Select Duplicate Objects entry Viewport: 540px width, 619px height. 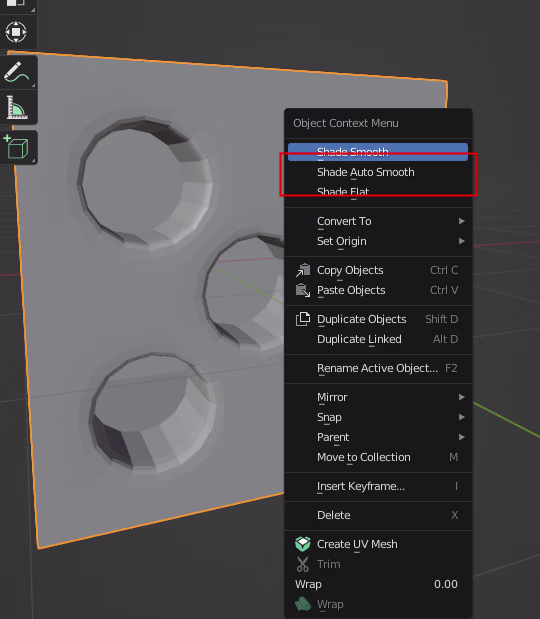(378, 319)
